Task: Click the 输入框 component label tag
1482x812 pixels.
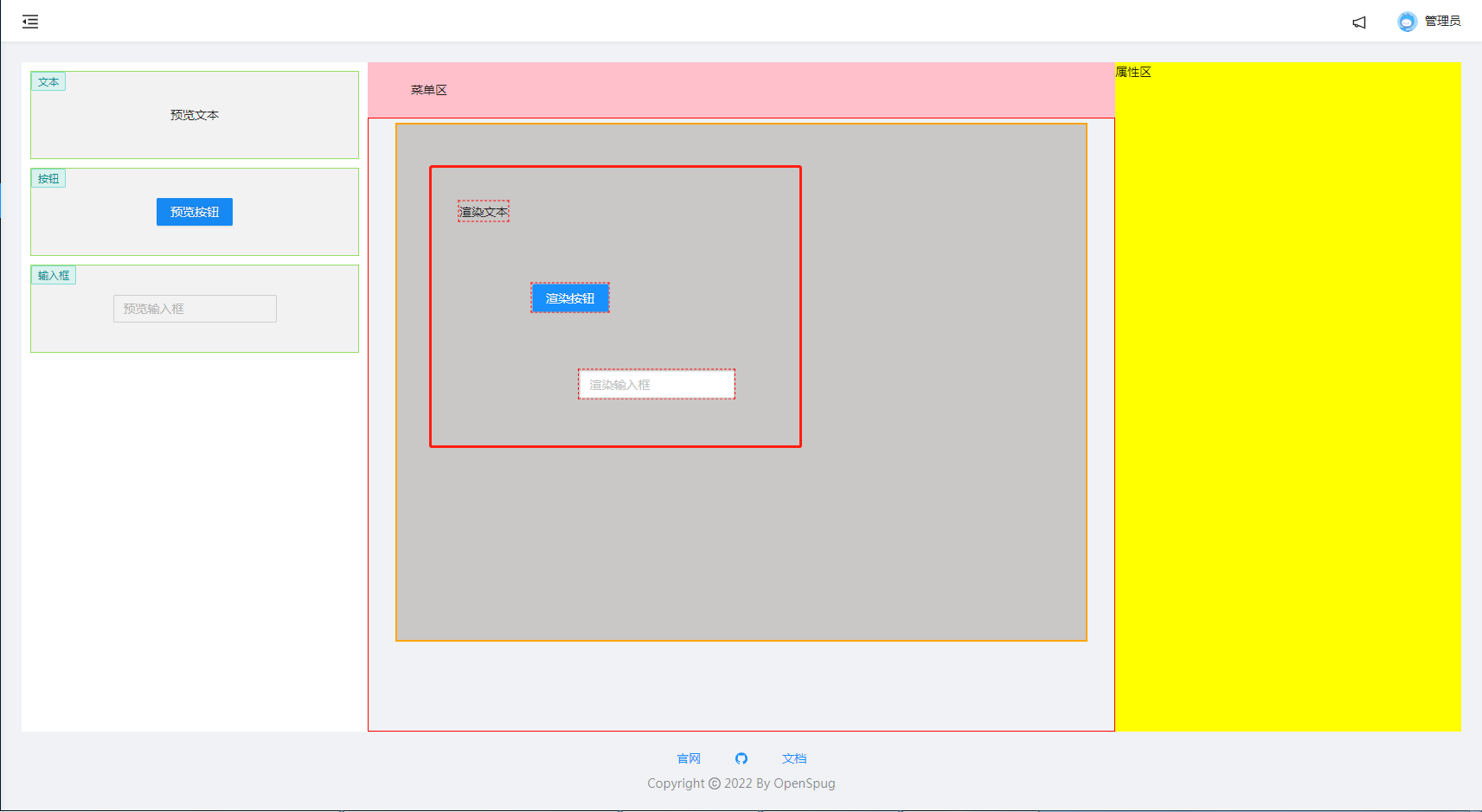Action: pyautogui.click(x=54, y=276)
